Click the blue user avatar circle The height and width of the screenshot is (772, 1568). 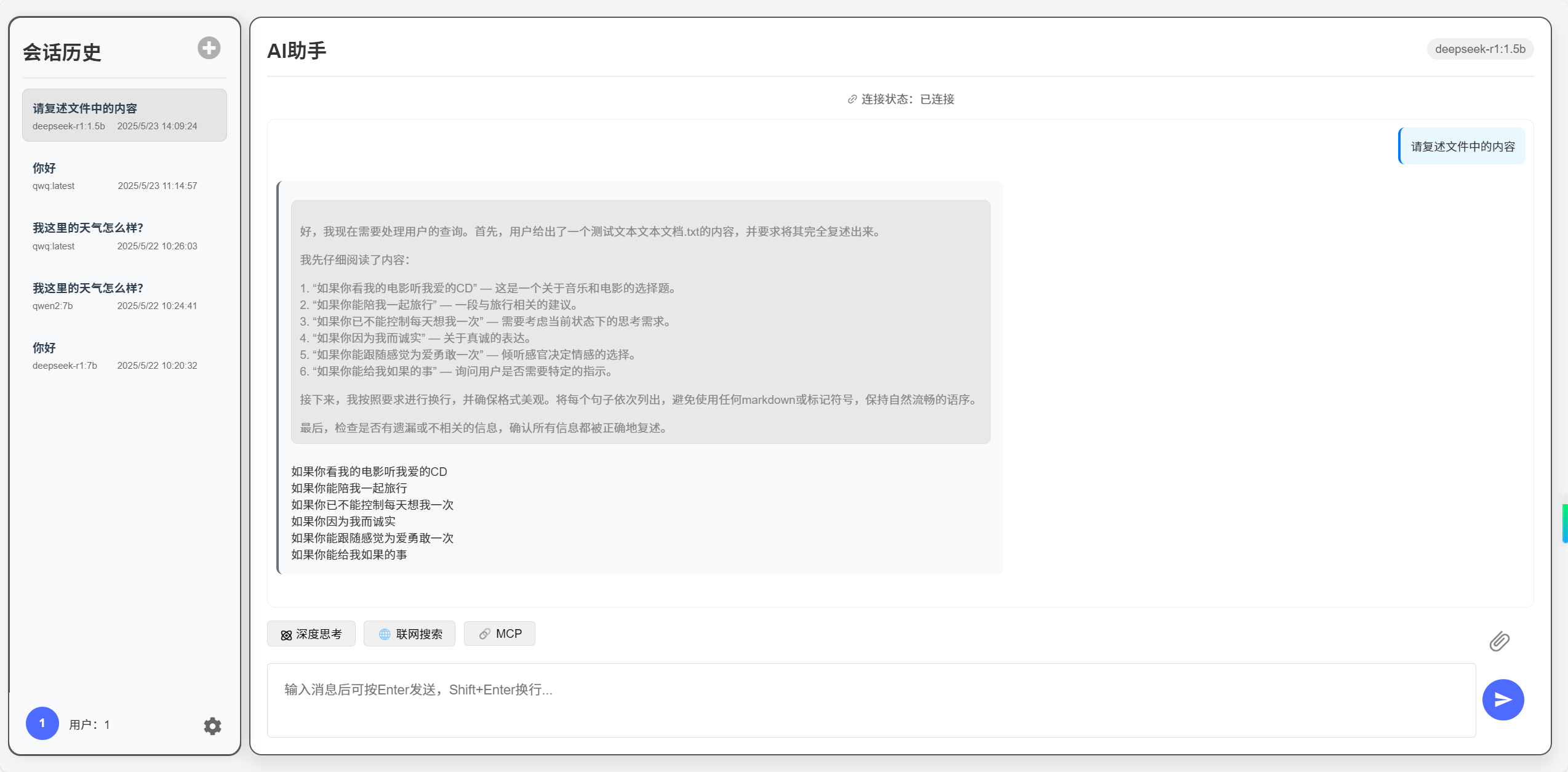[x=42, y=723]
